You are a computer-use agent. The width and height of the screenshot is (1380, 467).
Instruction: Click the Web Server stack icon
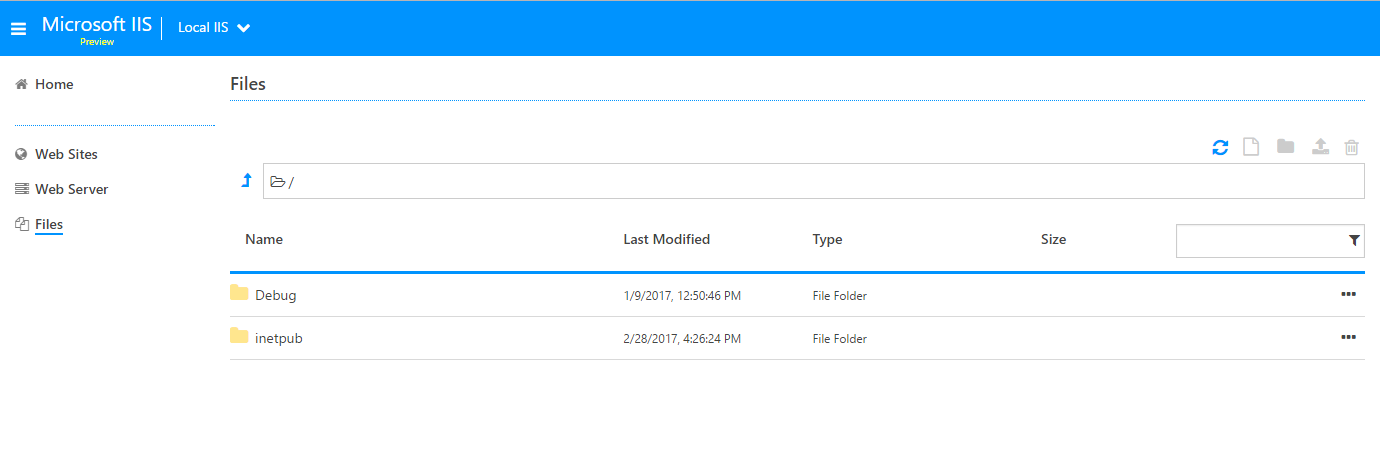pyautogui.click(x=21, y=189)
